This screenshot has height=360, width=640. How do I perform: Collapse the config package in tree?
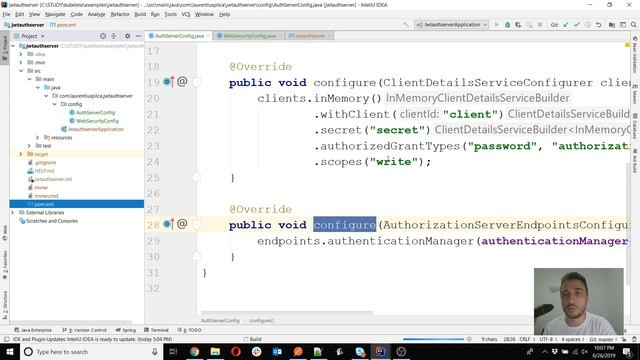54,104
